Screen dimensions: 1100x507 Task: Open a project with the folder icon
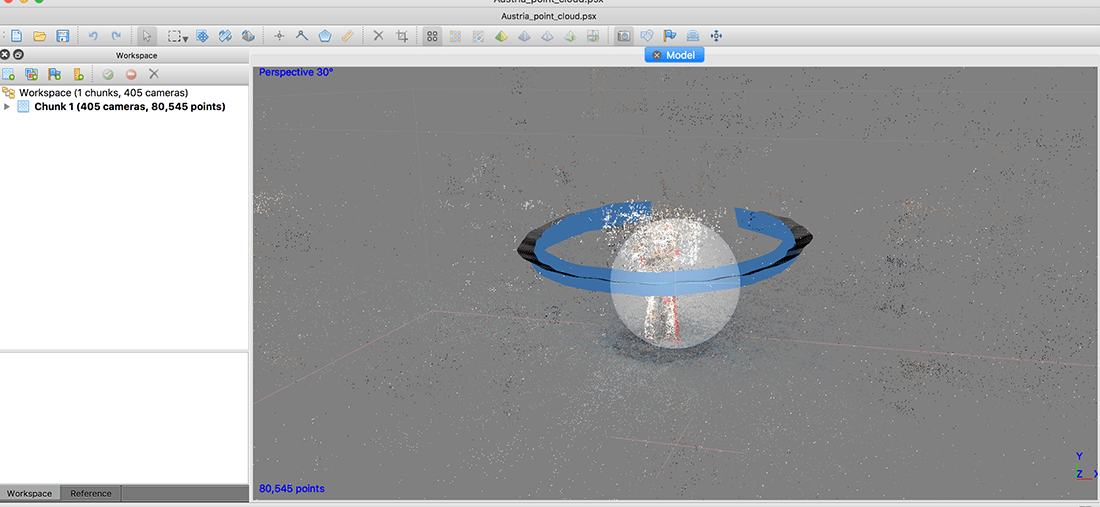(x=39, y=36)
